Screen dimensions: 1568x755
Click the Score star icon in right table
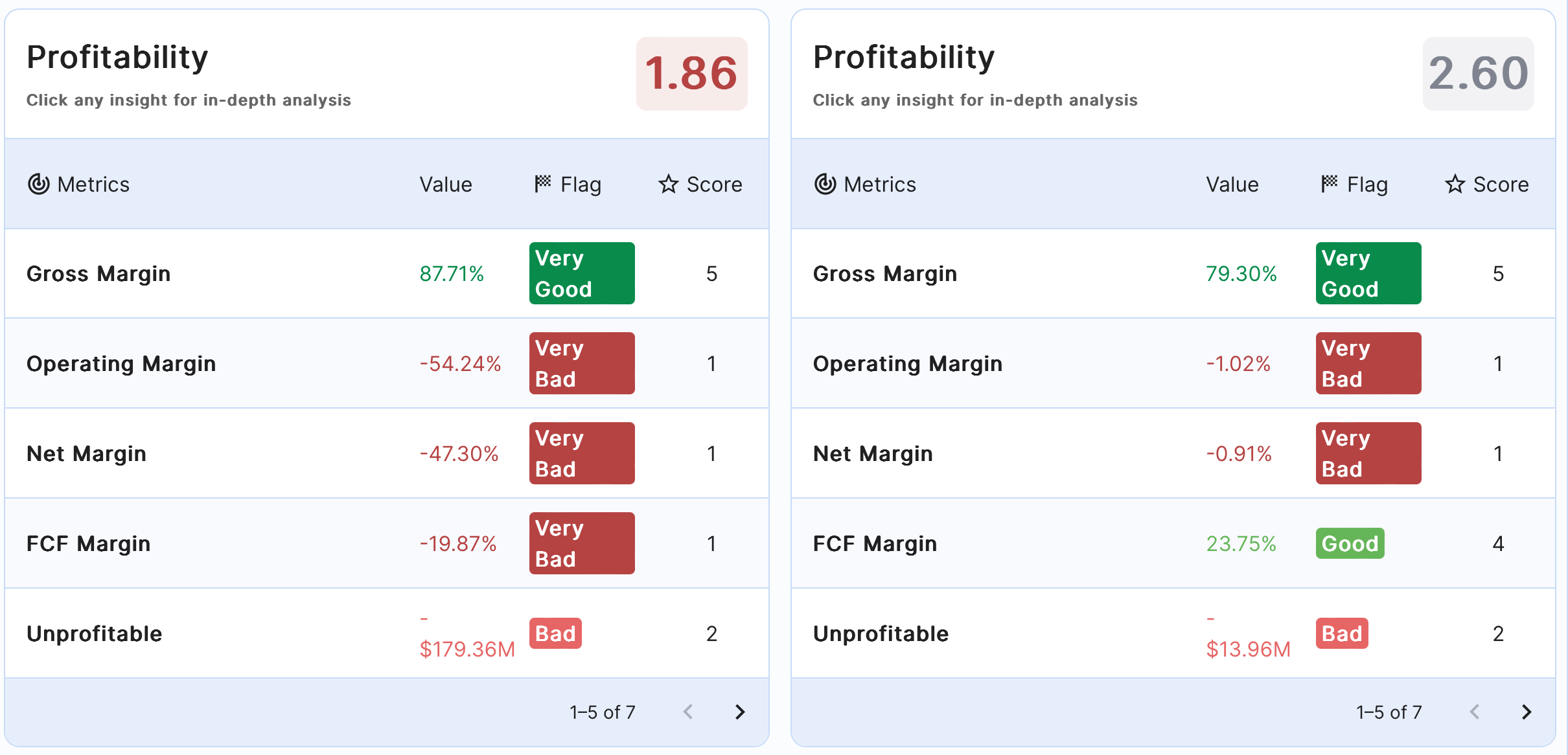1455,185
